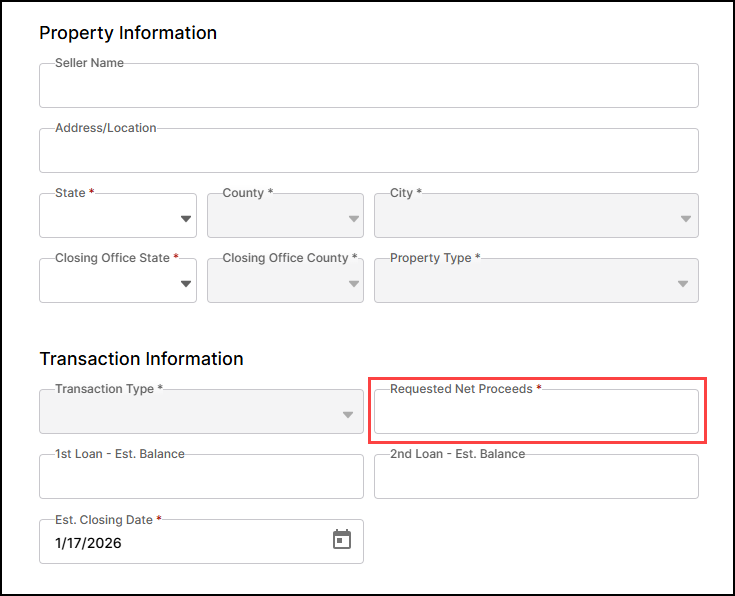Screen dimensions: 735x596
Task: Focus the Requested Net Proceeds field
Action: [x=536, y=413]
